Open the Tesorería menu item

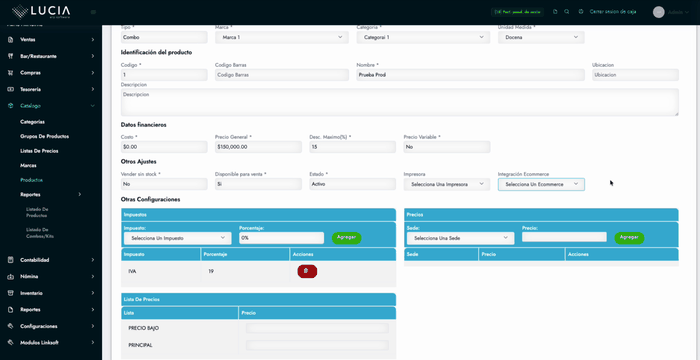(30, 89)
